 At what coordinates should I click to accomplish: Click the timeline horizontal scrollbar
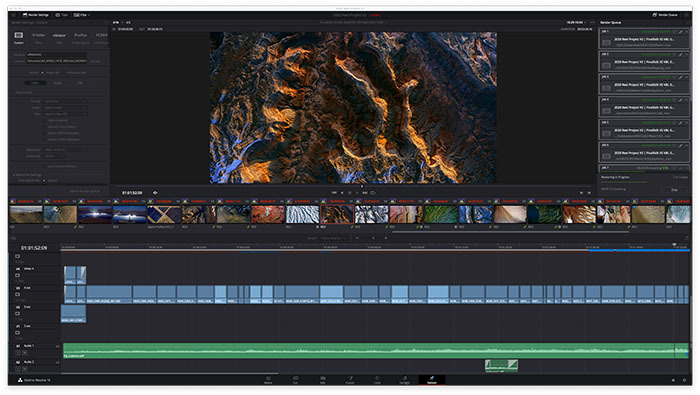pos(170,373)
